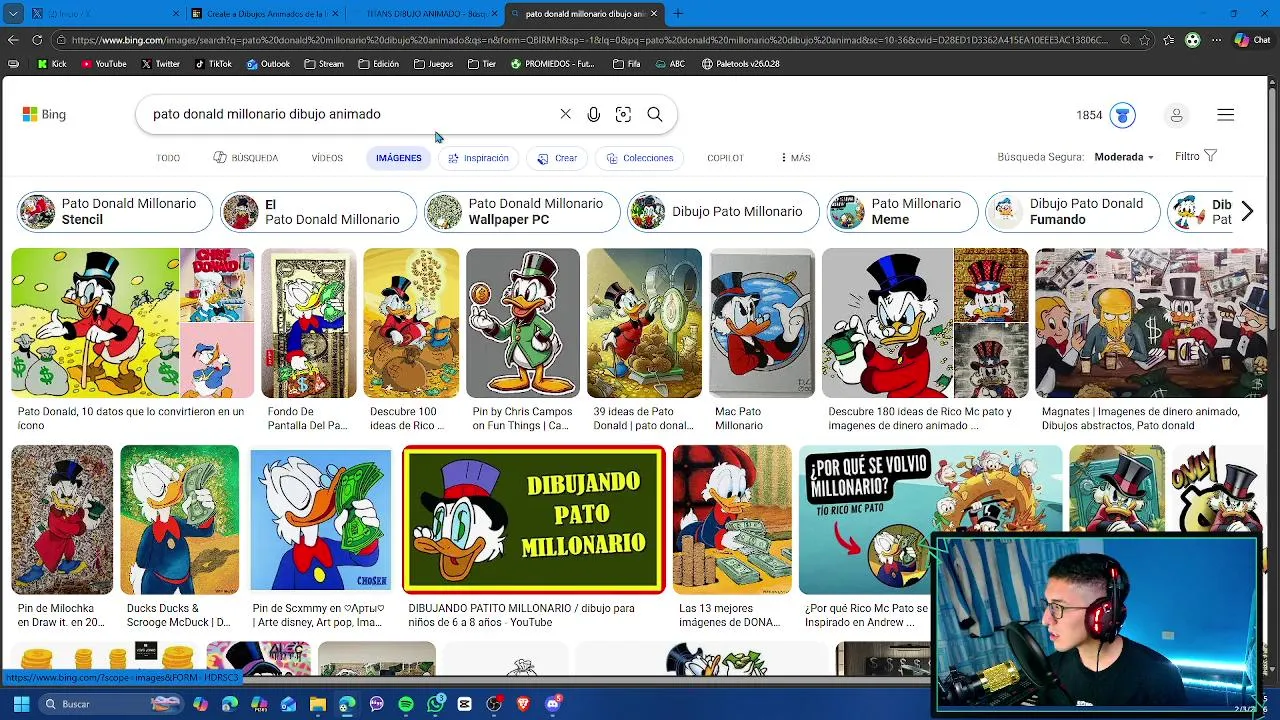Open the Kick bookmark
The image size is (1280, 720).
(52, 64)
